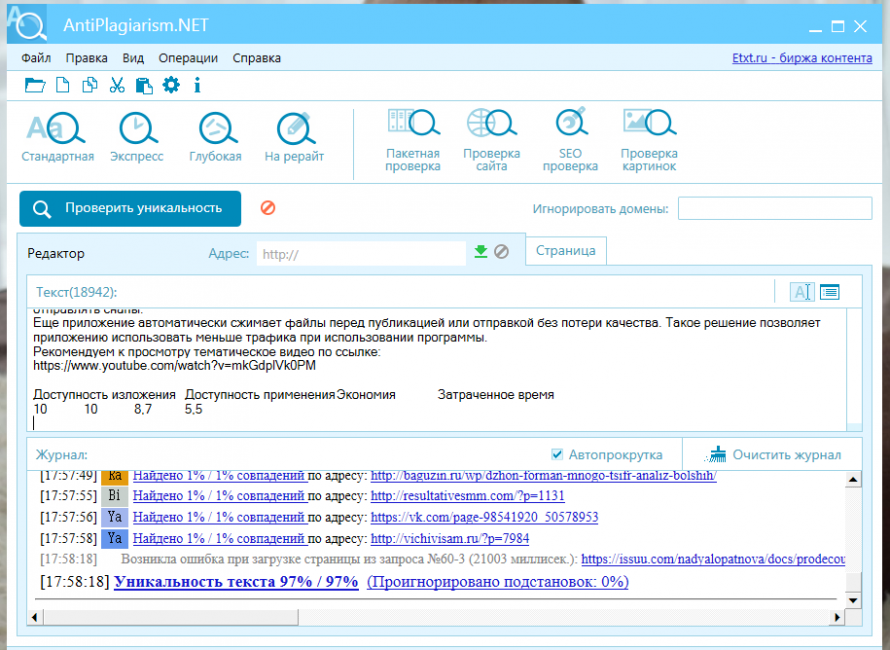Click the scissors cut icon

tap(117, 85)
